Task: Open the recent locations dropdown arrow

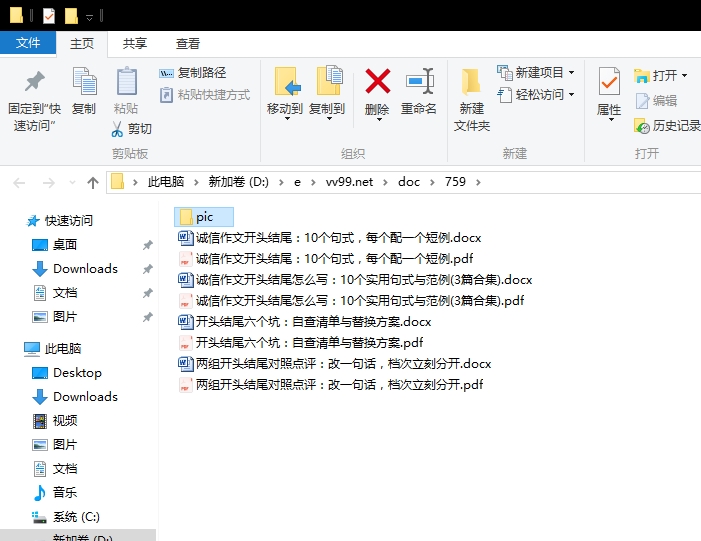Action: point(72,182)
